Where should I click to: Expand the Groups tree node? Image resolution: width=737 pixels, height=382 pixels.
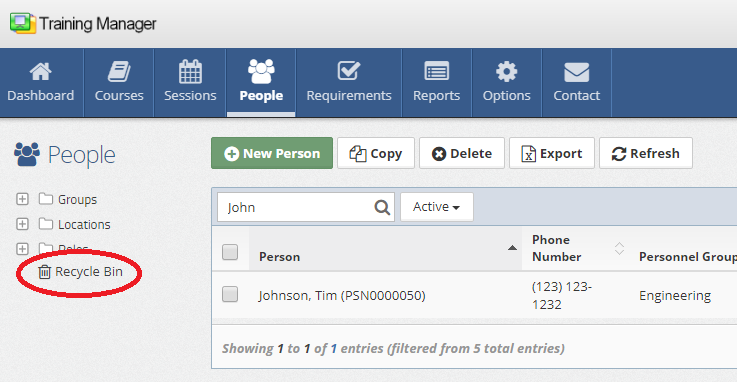(x=22, y=199)
